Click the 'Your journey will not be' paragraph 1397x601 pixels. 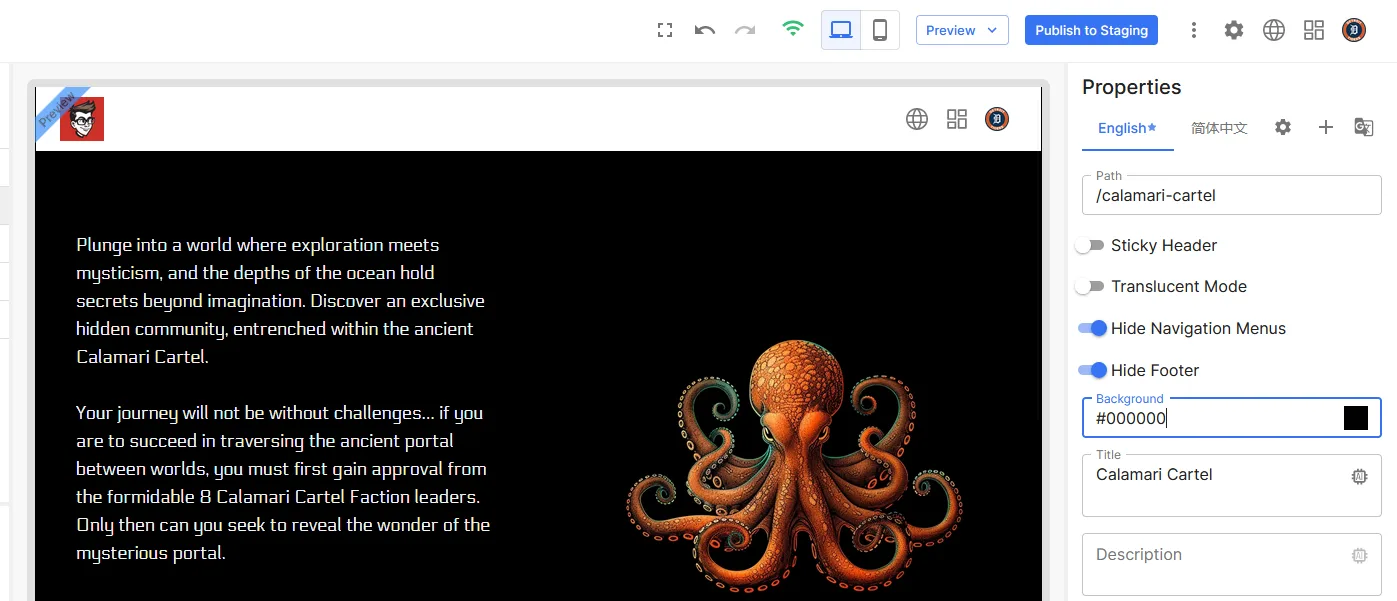[x=283, y=482]
